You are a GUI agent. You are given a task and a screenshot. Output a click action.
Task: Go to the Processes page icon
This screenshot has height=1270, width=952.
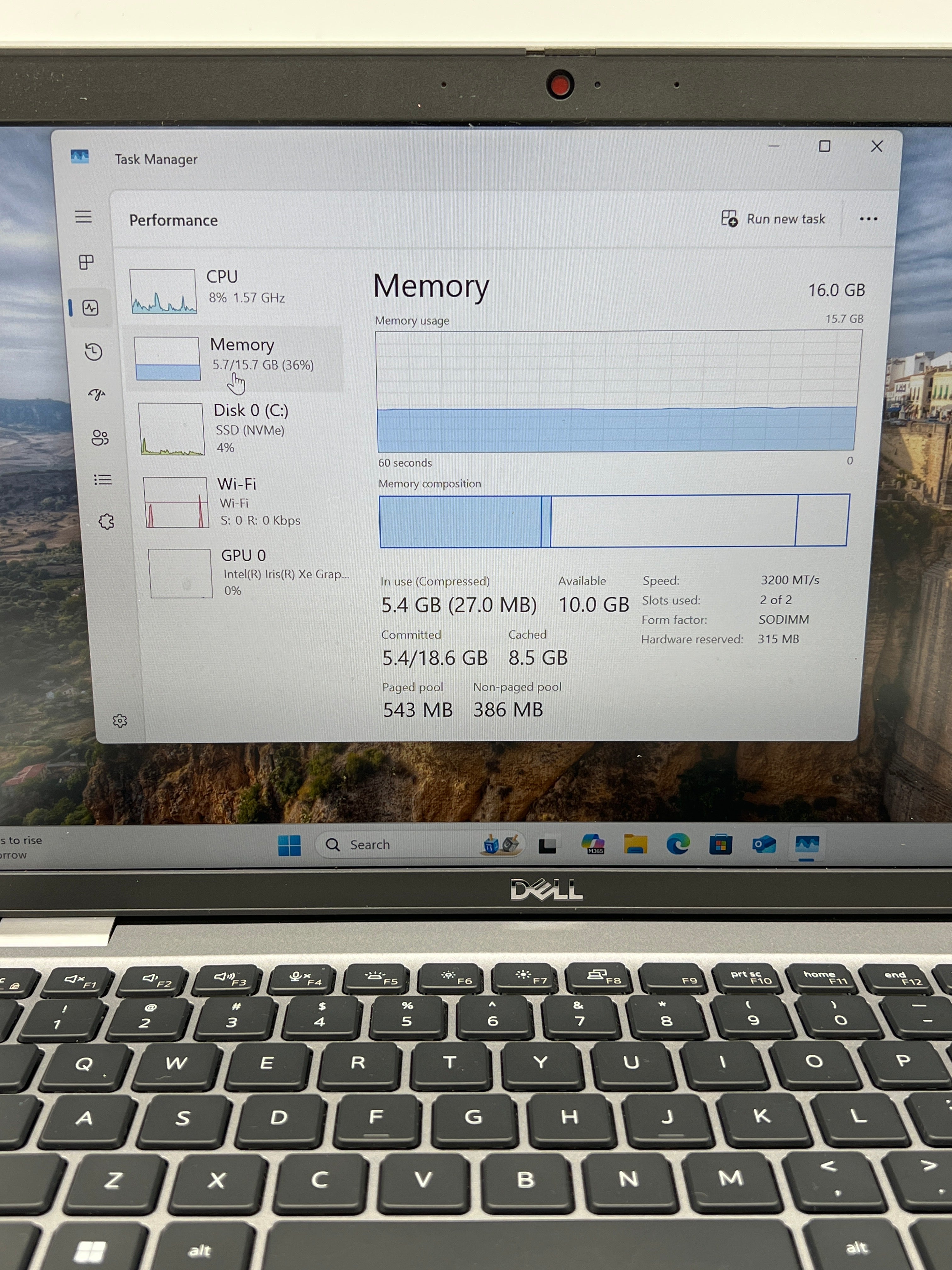[x=86, y=262]
